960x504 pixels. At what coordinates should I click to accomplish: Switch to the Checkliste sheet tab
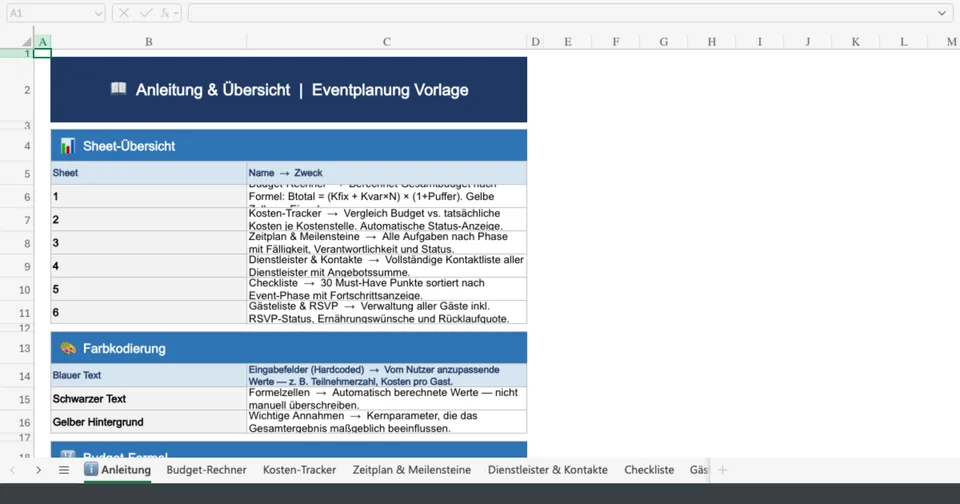[x=649, y=470]
